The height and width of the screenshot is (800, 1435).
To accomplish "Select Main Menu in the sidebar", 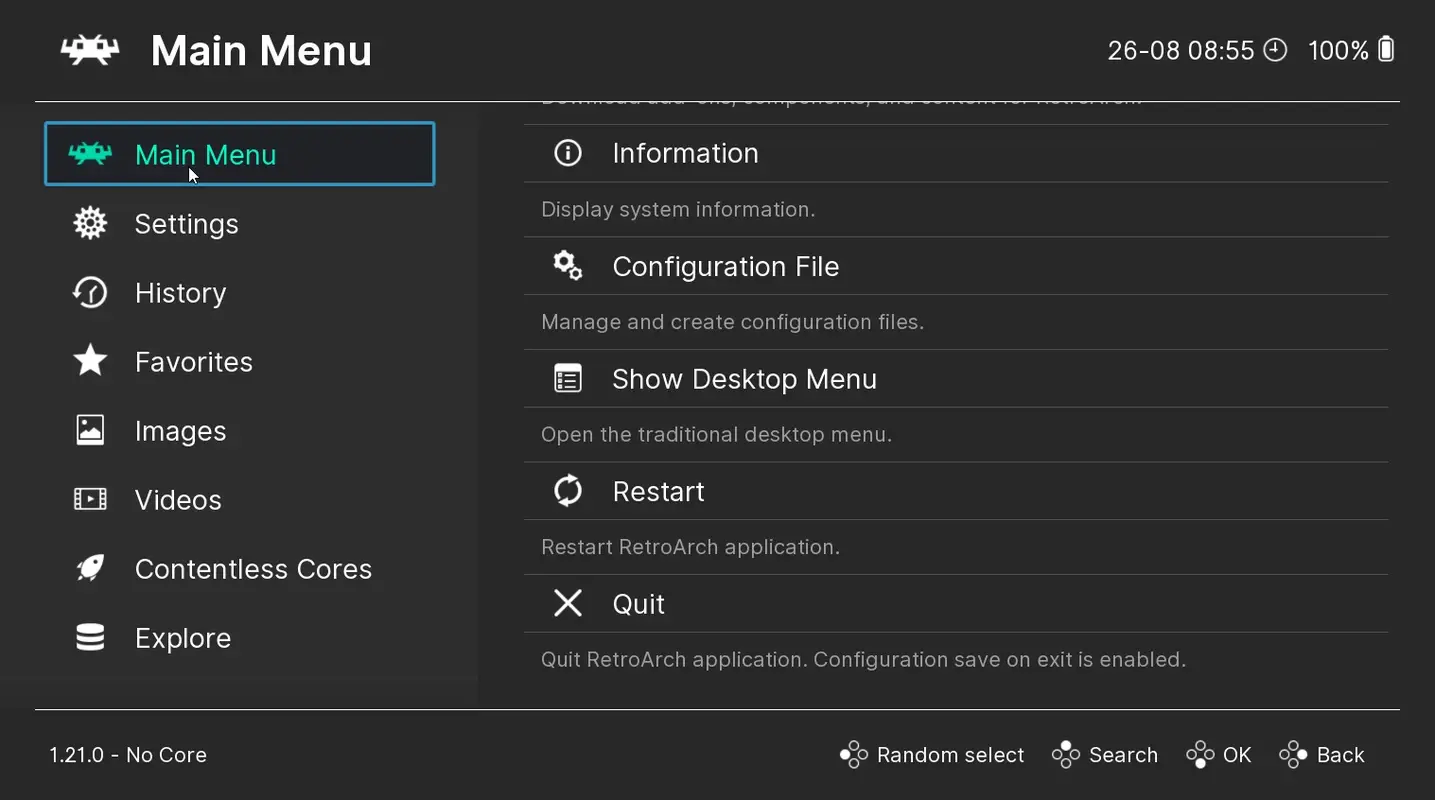I will pos(205,154).
